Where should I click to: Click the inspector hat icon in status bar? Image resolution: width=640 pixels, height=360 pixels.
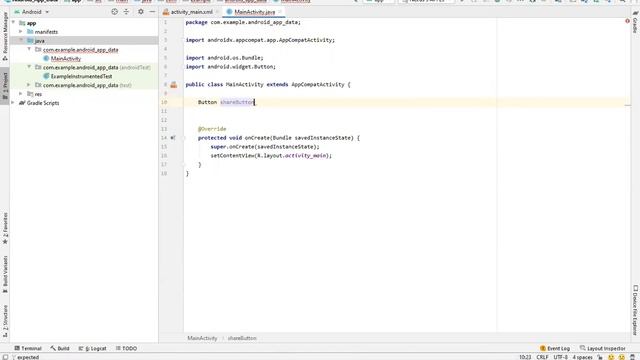(632, 357)
